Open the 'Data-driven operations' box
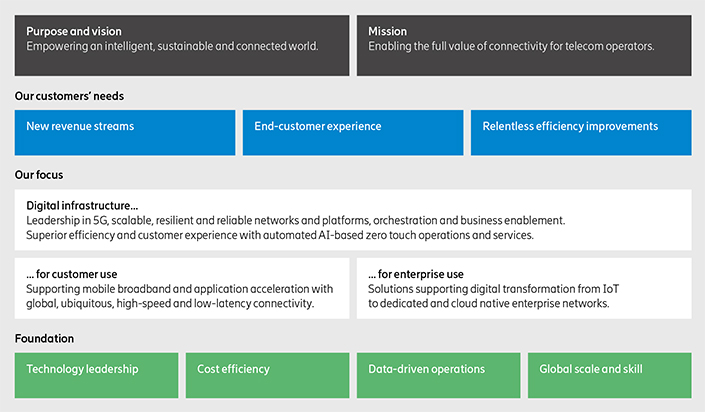705x412 pixels. [x=438, y=376]
